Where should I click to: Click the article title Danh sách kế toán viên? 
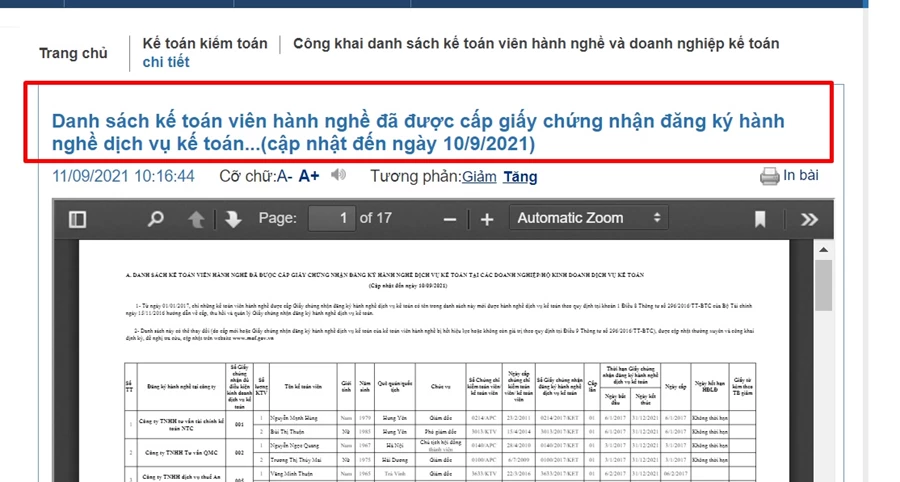(418, 132)
